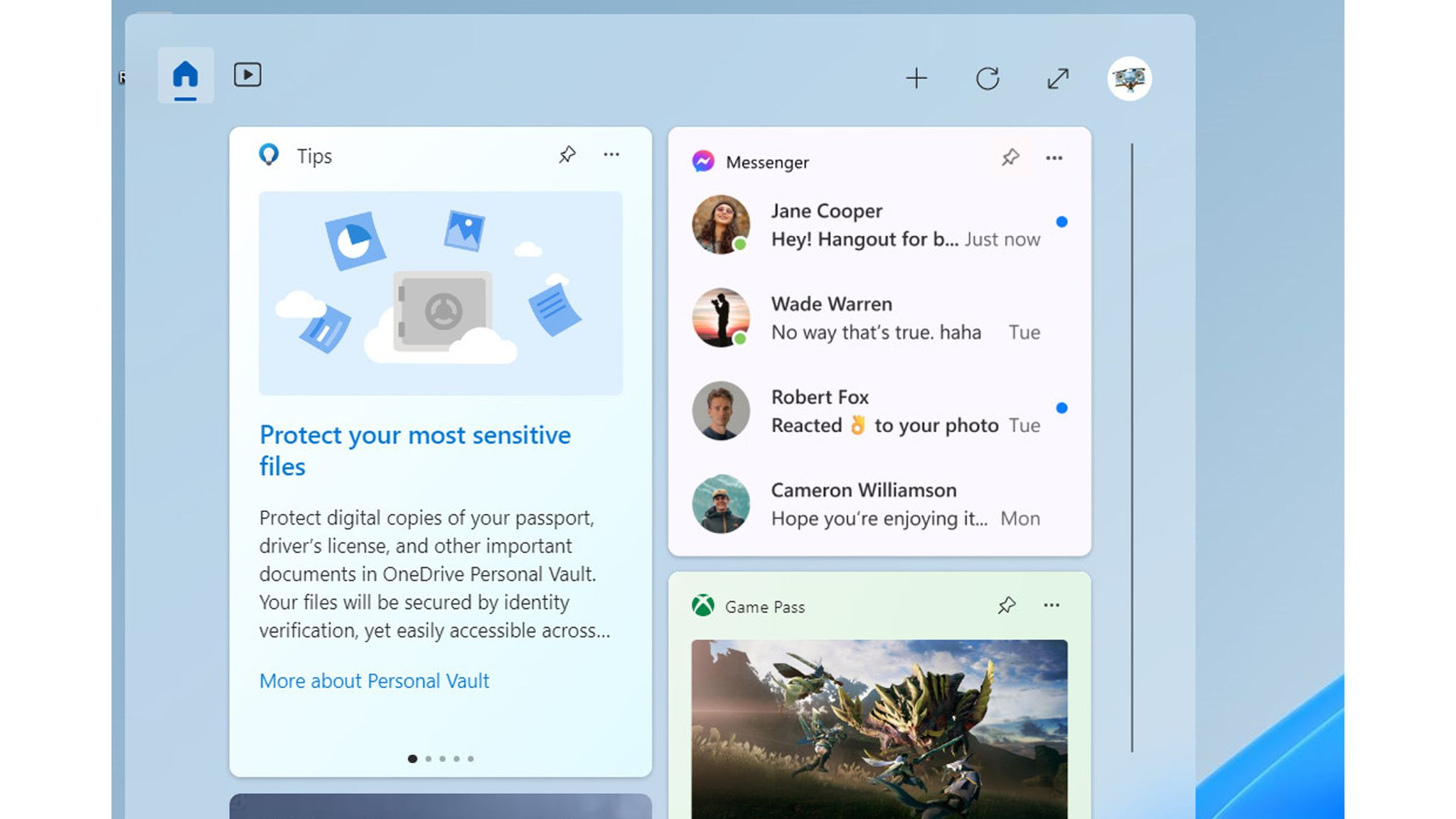Add a new widget using the plus icon

pyautogui.click(x=917, y=78)
